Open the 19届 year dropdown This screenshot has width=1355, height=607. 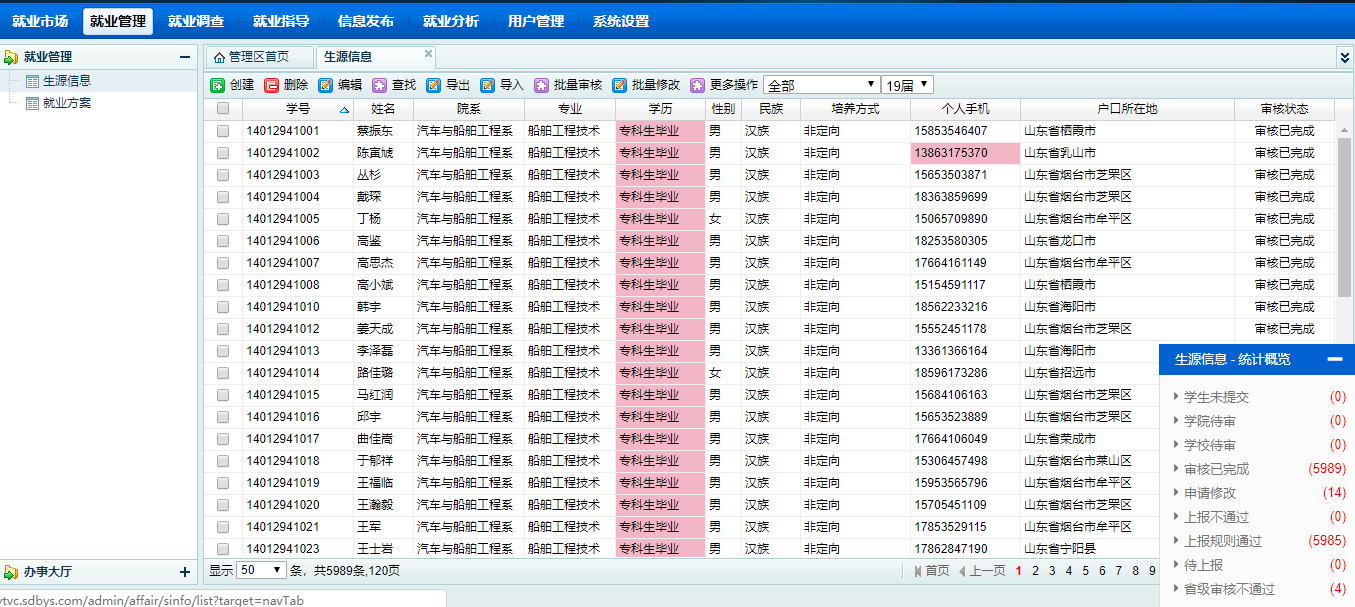pos(907,85)
